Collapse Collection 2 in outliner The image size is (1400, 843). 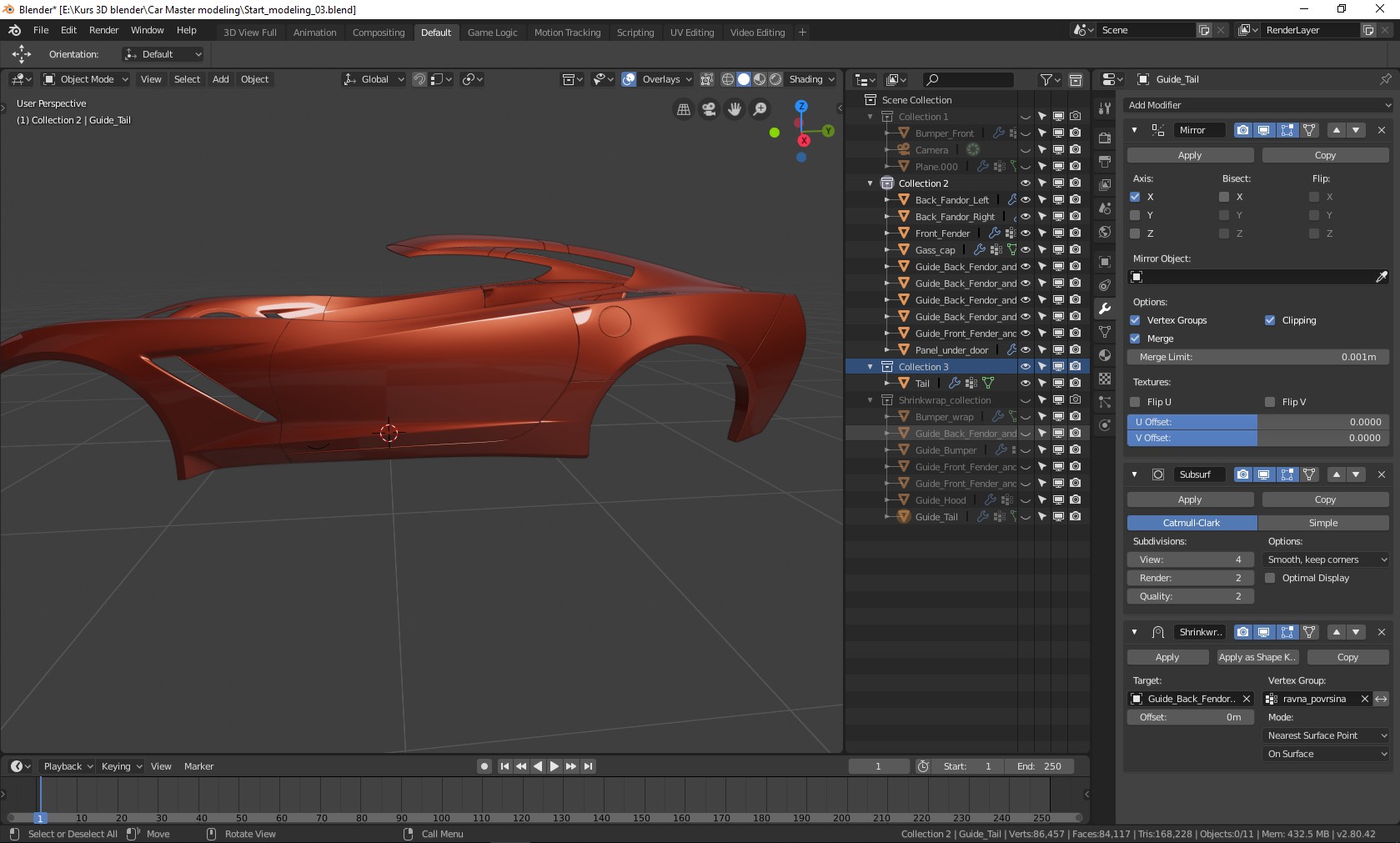[871, 183]
